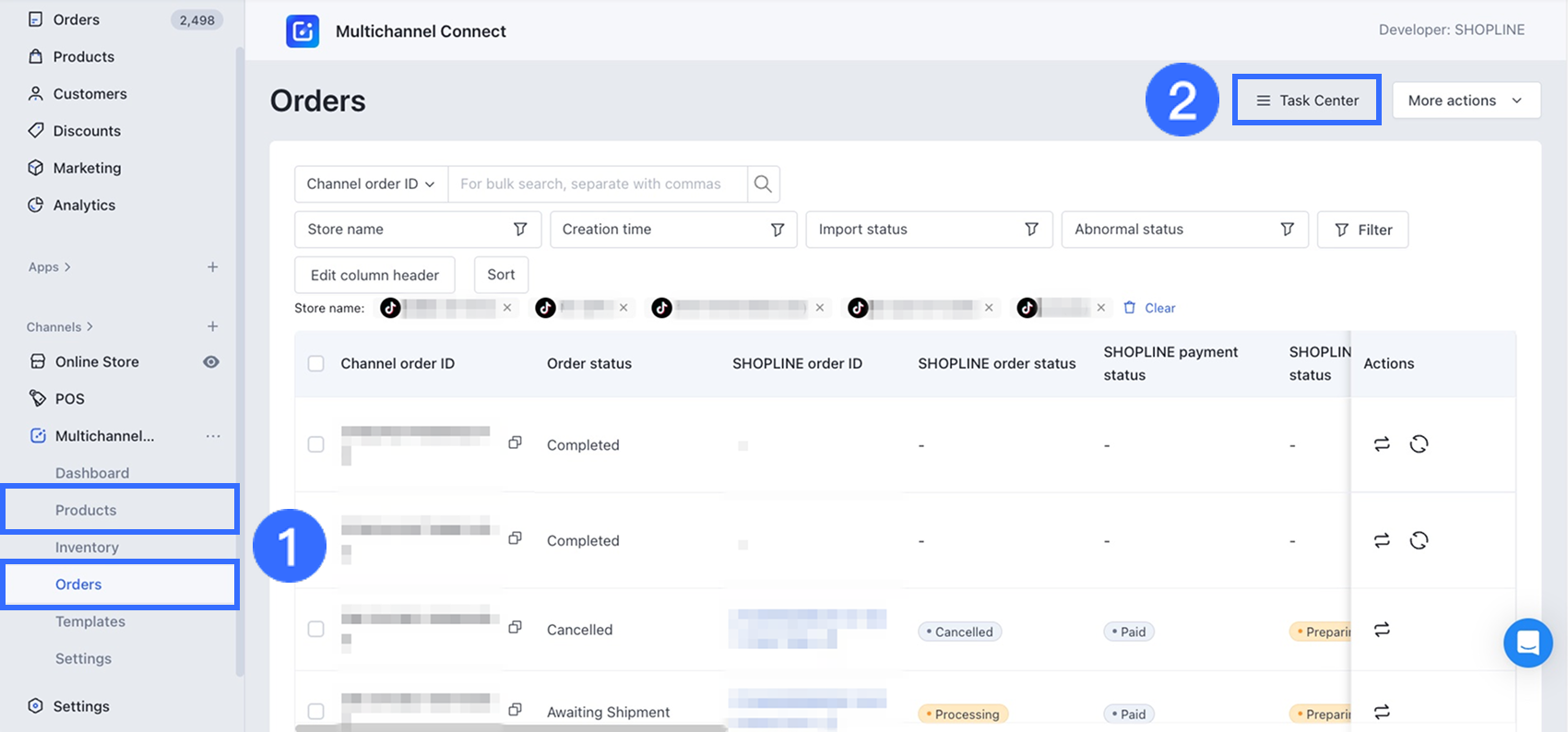Toggle the select-all orders checkbox
Screen dimensions: 1568x732
316,363
